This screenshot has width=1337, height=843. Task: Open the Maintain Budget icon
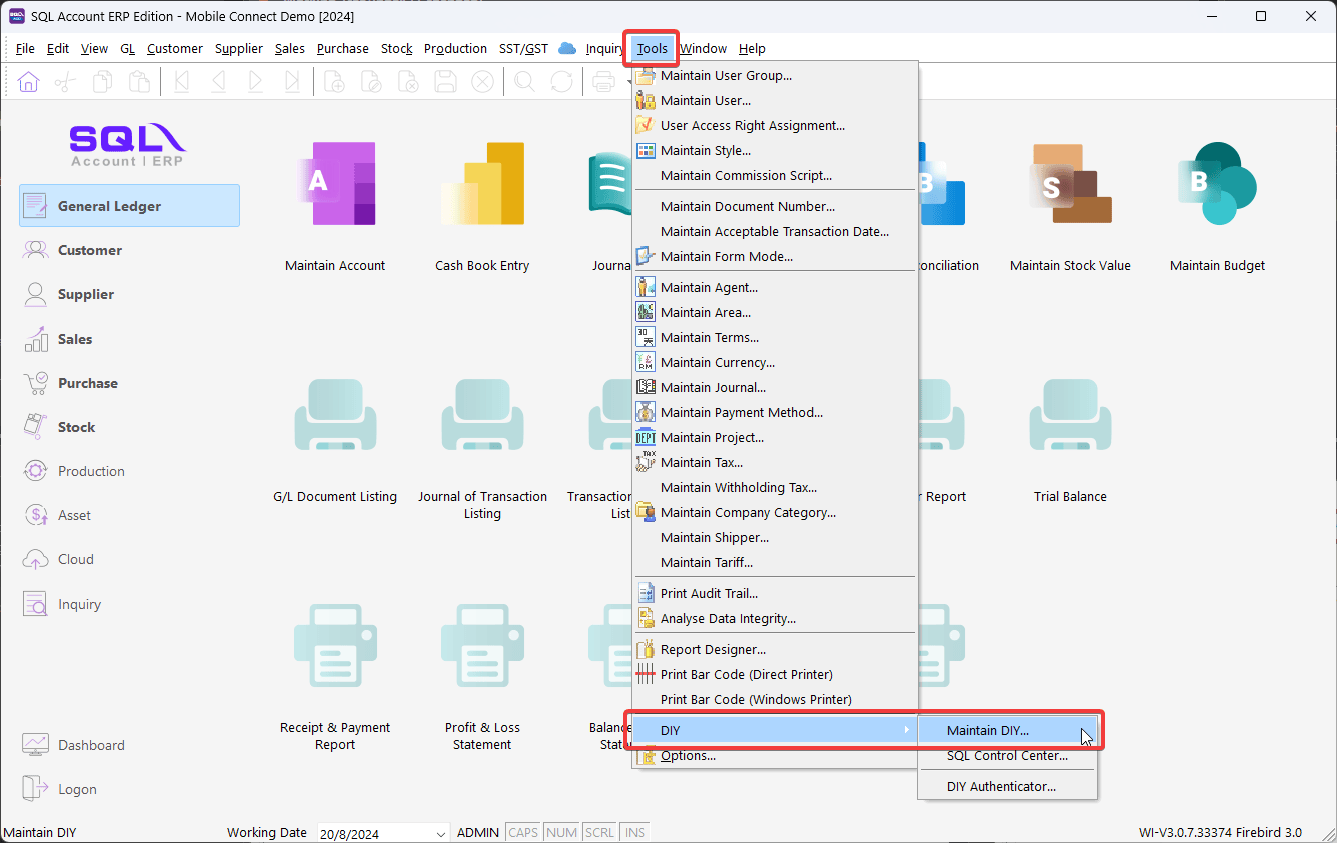click(1217, 187)
